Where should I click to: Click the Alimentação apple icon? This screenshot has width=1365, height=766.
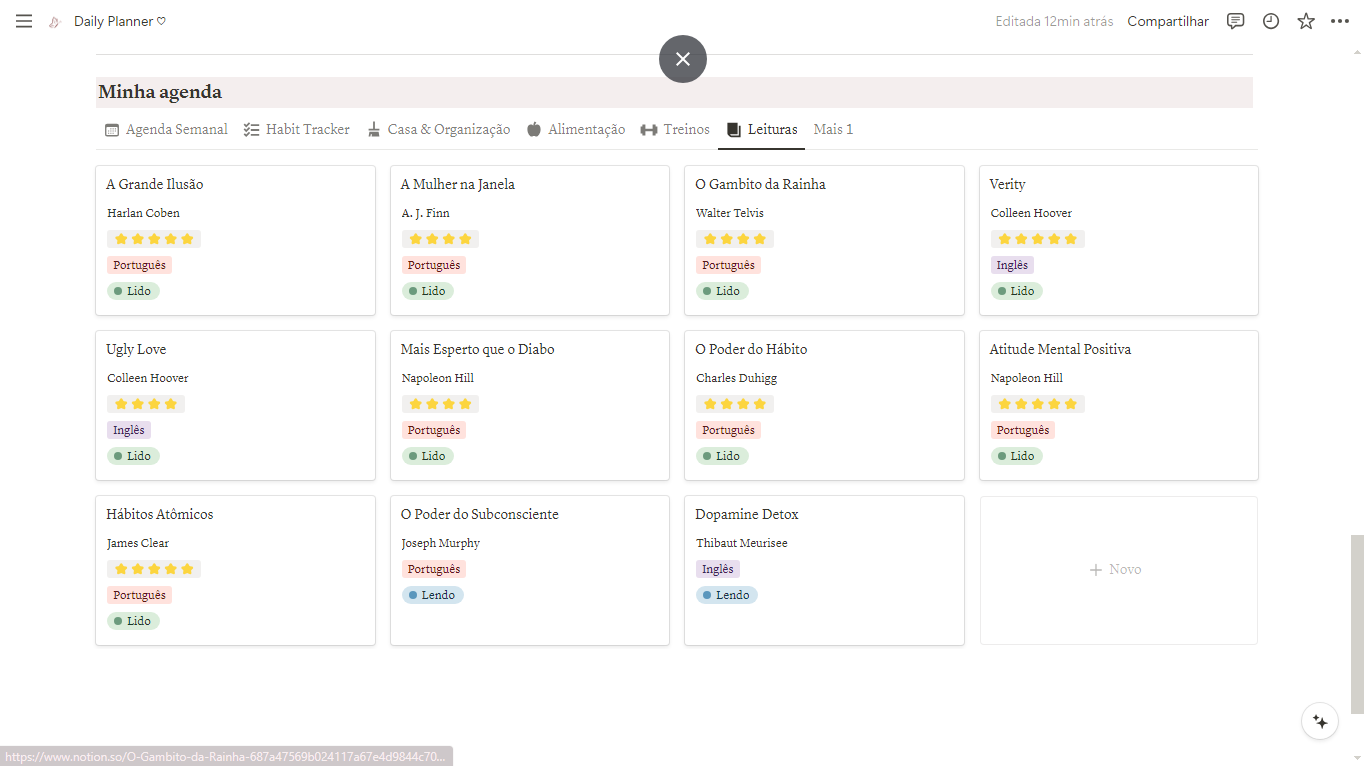[x=534, y=130]
